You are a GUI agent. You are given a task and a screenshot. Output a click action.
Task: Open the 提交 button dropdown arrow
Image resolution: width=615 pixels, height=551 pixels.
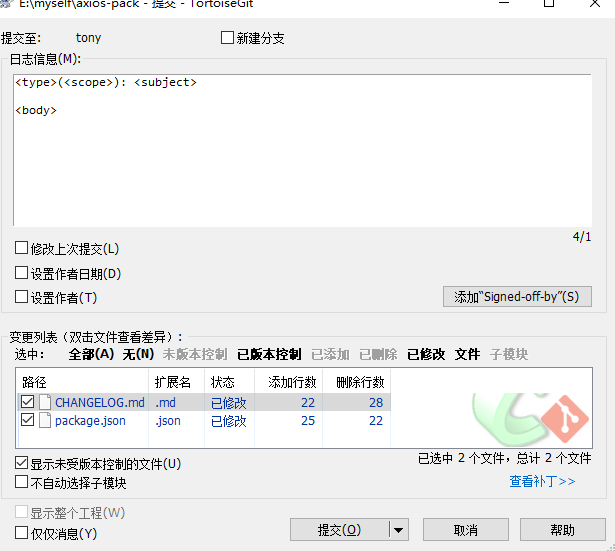(x=399, y=530)
